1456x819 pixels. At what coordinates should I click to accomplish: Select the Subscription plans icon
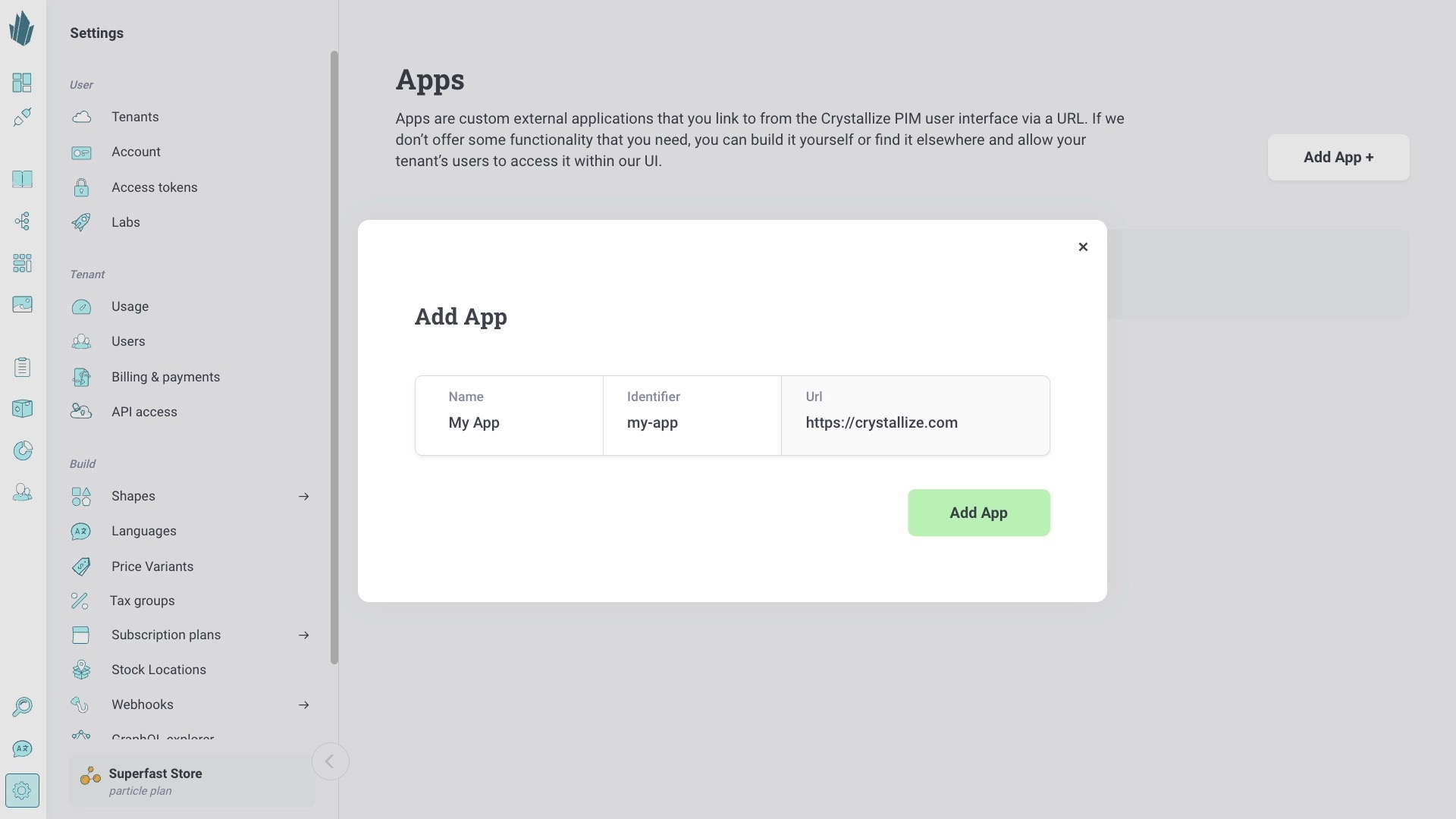tap(81, 635)
